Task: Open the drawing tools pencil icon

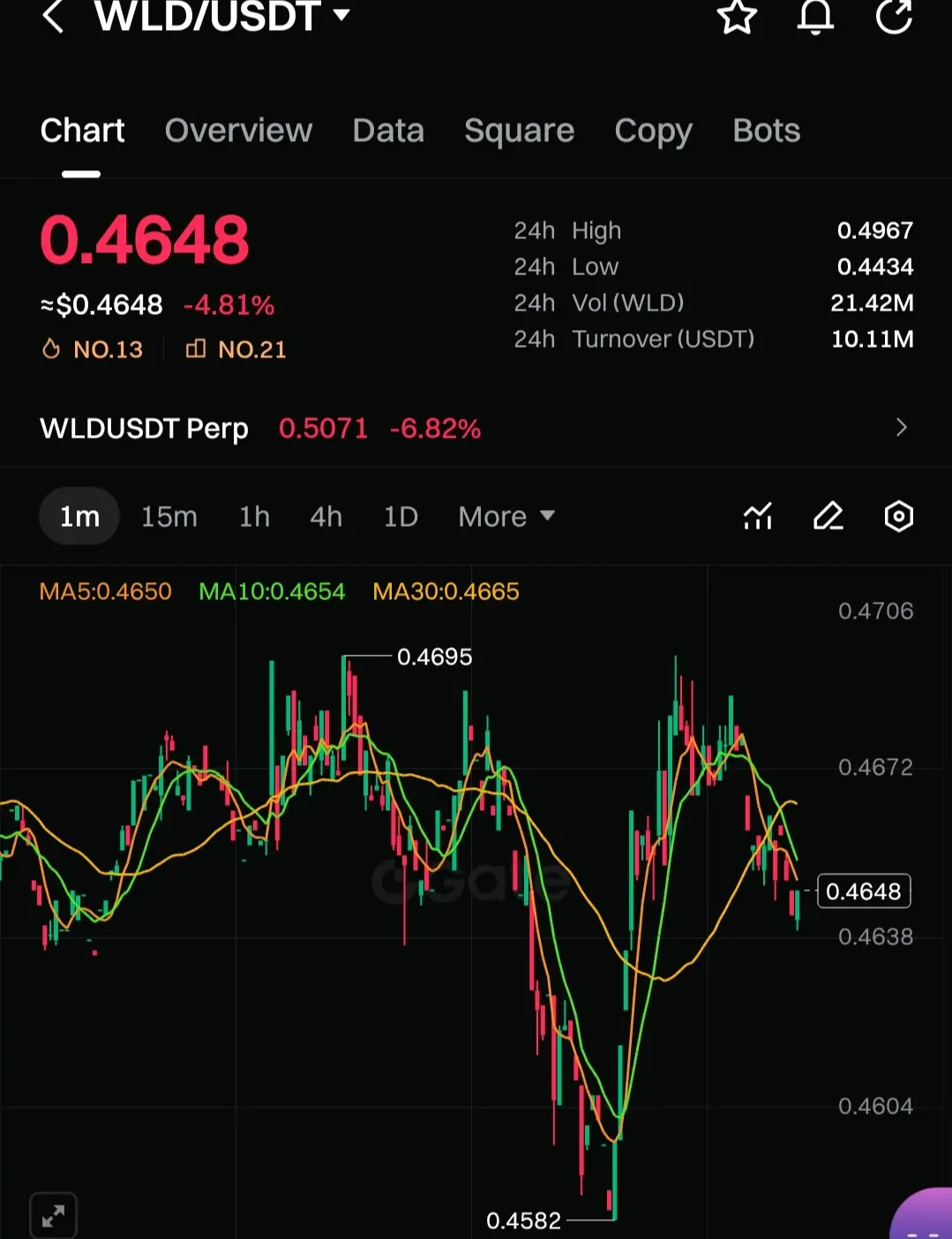Action: (828, 516)
